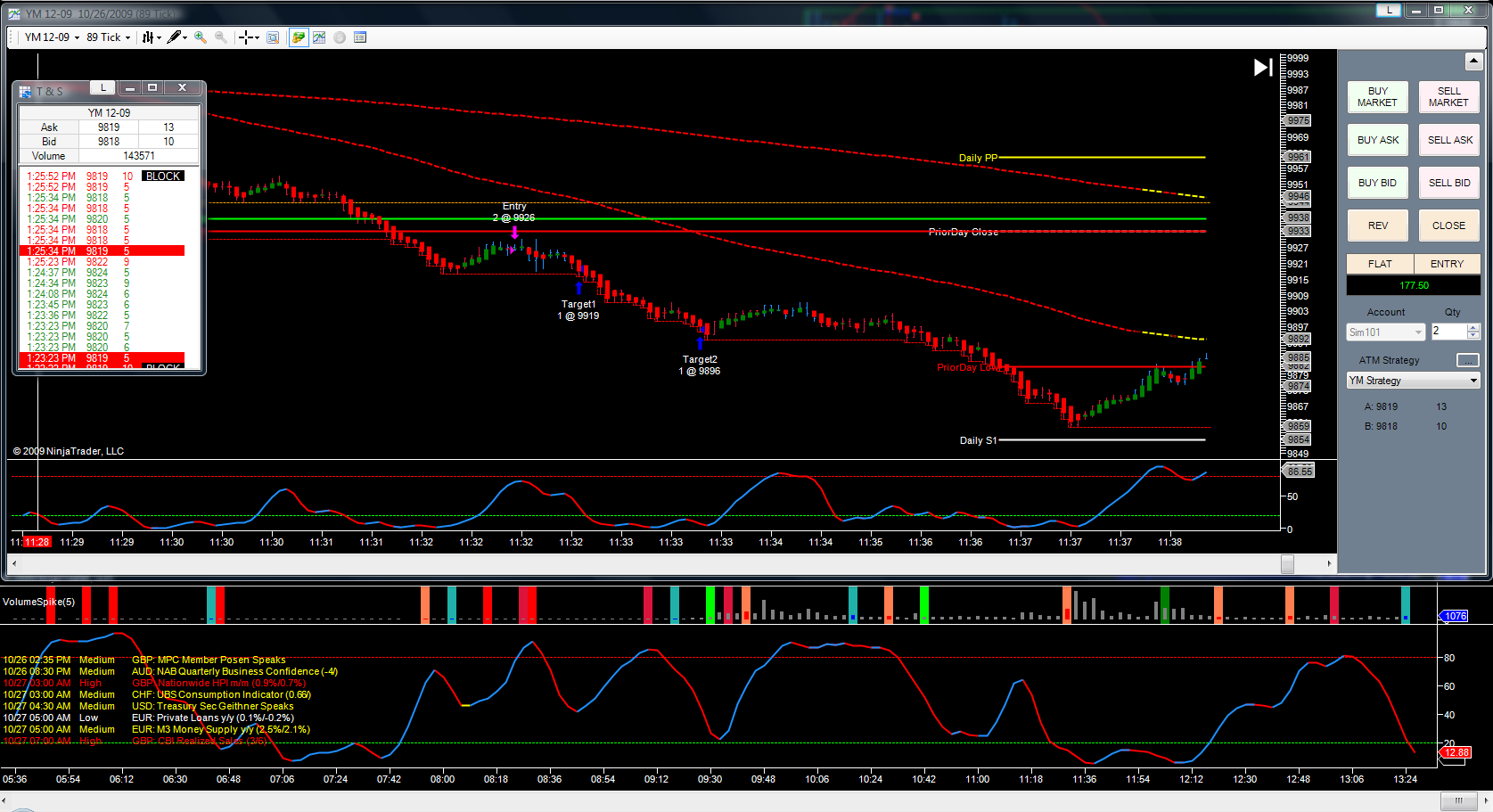Open the chart style bars icon
This screenshot has width=1493, height=812.
148,37
